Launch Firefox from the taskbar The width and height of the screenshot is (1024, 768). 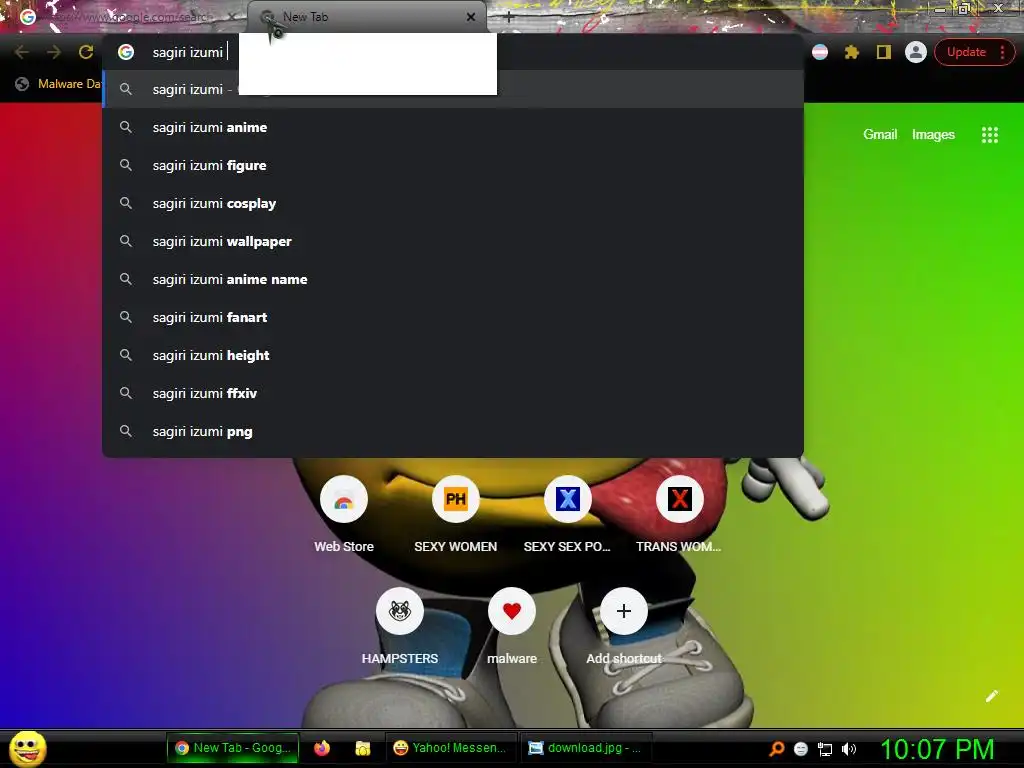(322, 748)
